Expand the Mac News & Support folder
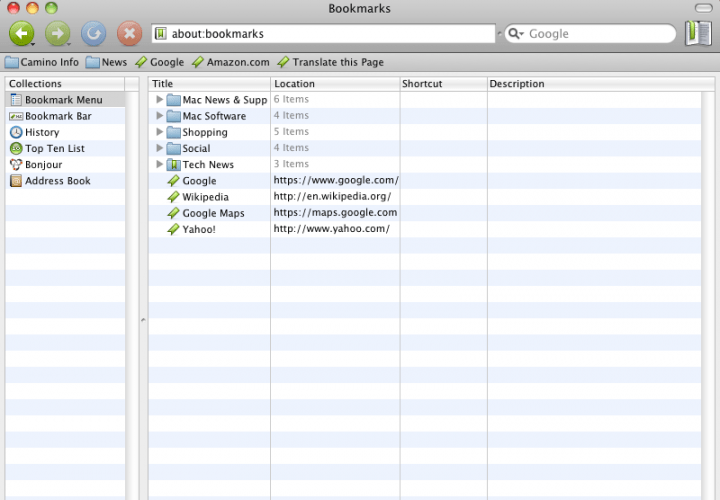720x500 pixels. click(160, 100)
